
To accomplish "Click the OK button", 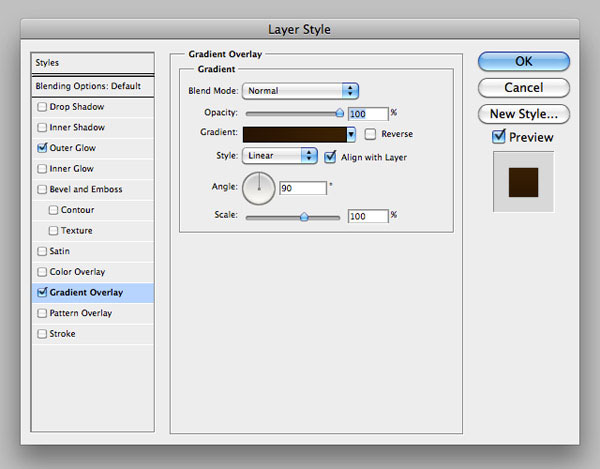I will (x=523, y=61).
